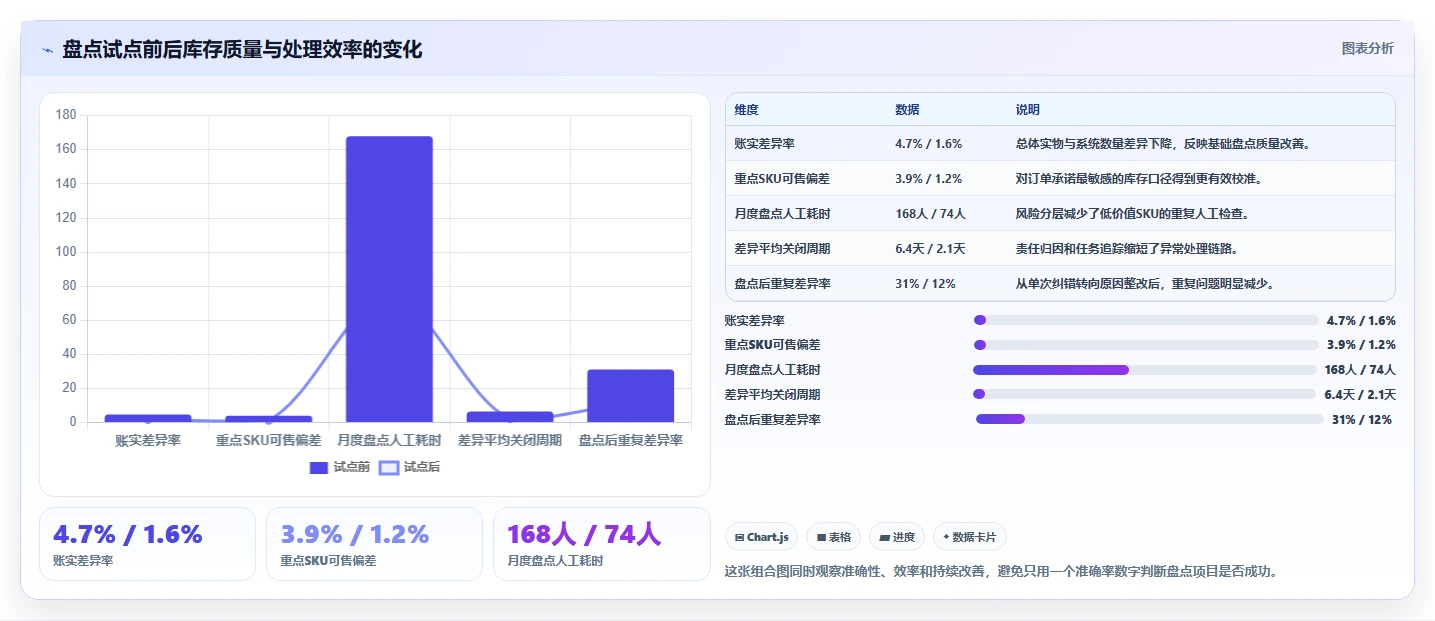Click the 数据卡片 chip icon
1435x621 pixels.
[946, 537]
